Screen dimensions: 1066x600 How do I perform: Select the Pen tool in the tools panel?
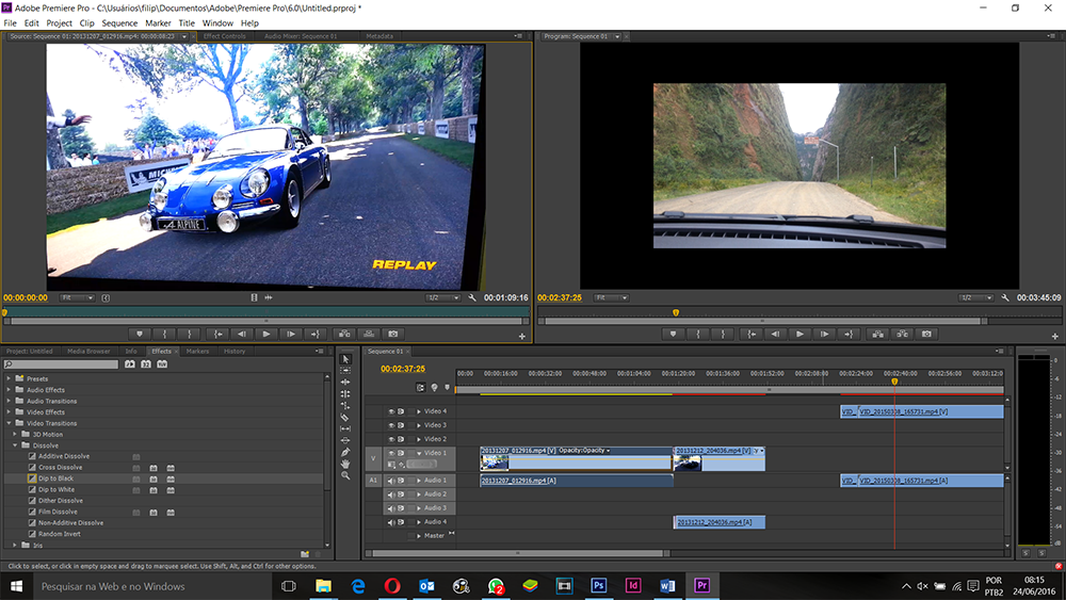tap(346, 452)
